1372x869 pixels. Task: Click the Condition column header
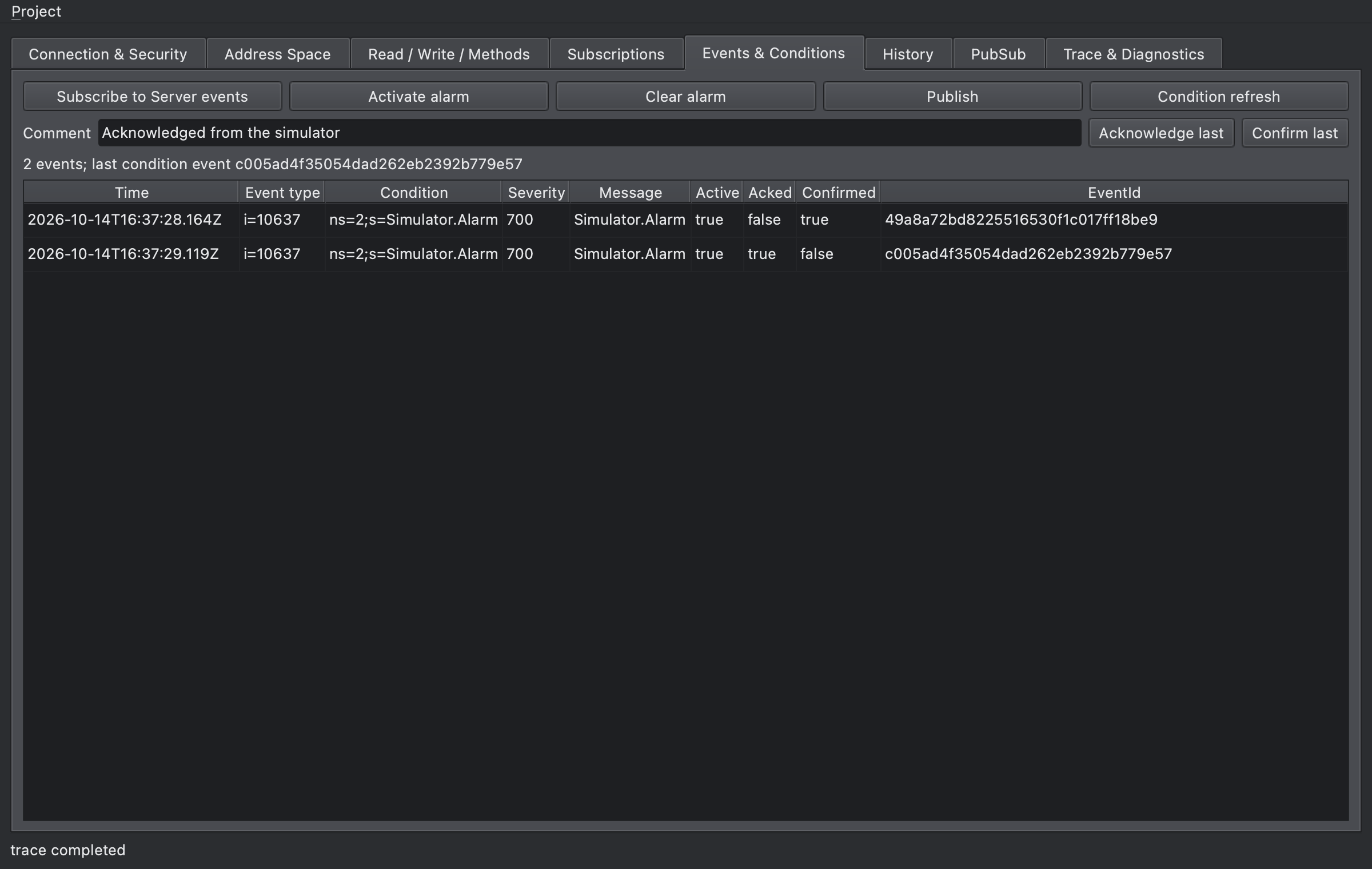click(x=413, y=193)
